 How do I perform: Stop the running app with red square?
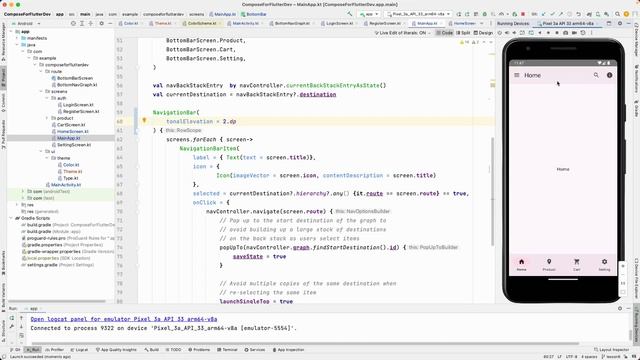(x=523, y=14)
